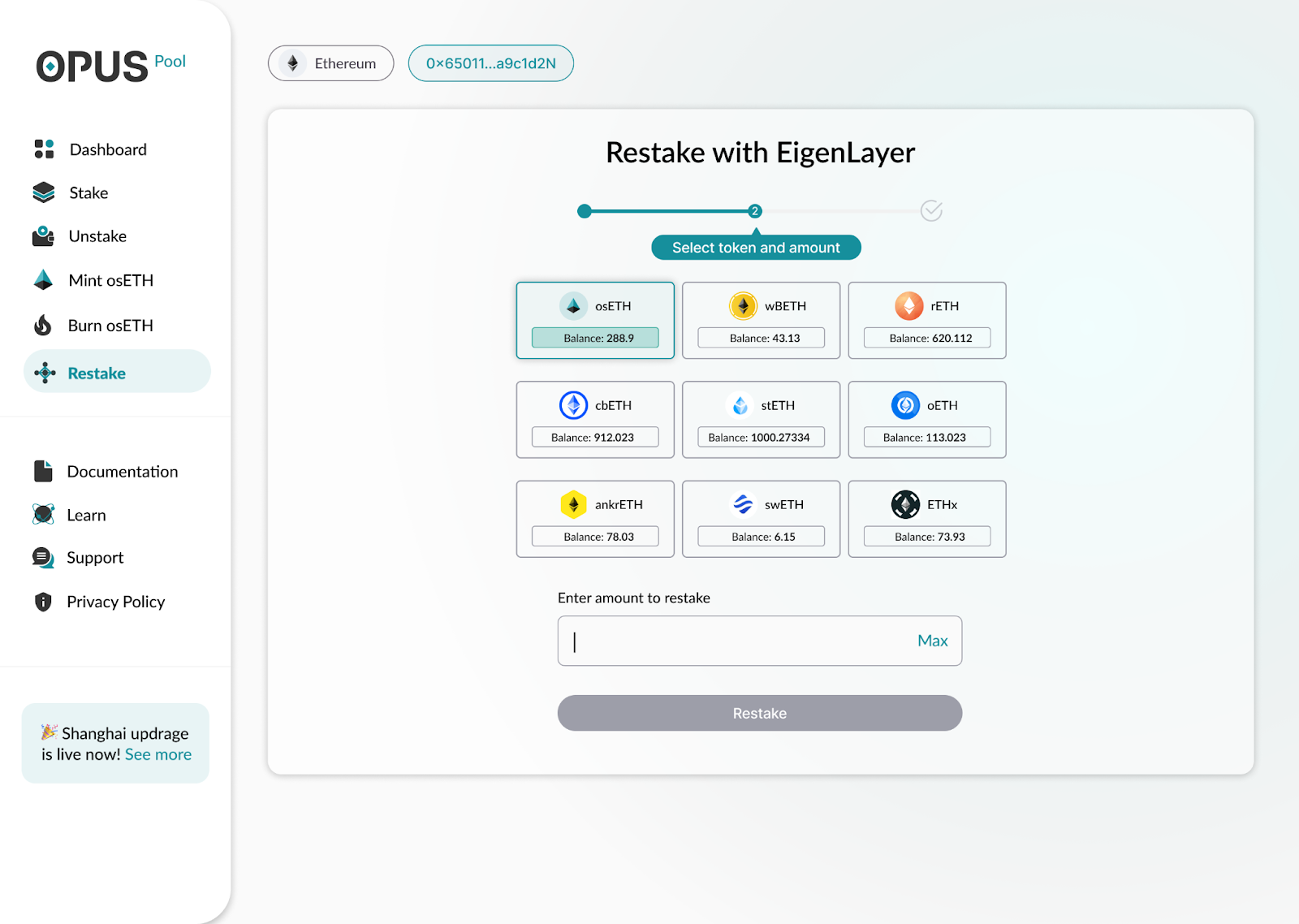Click the Stake layers icon in sidebar
This screenshot has width=1299, height=924.
tap(42, 192)
